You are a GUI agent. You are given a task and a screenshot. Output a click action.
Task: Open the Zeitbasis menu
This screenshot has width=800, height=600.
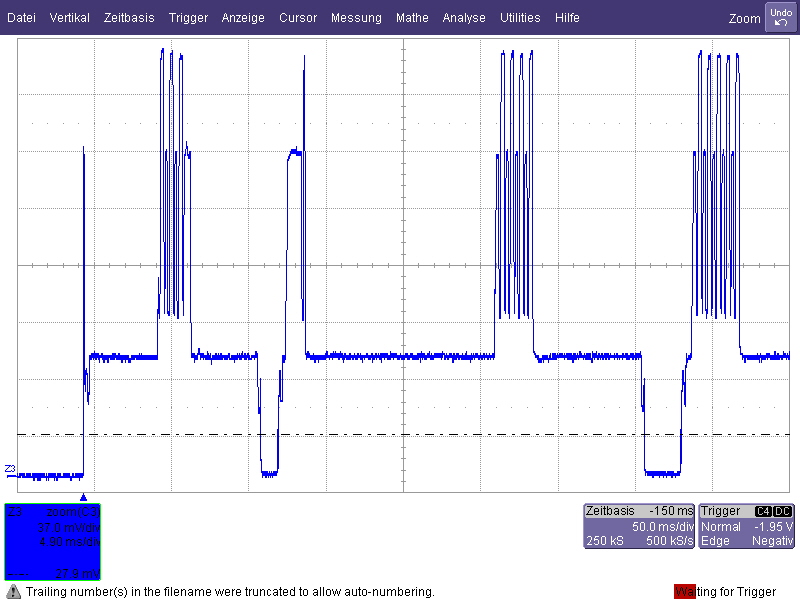(129, 18)
